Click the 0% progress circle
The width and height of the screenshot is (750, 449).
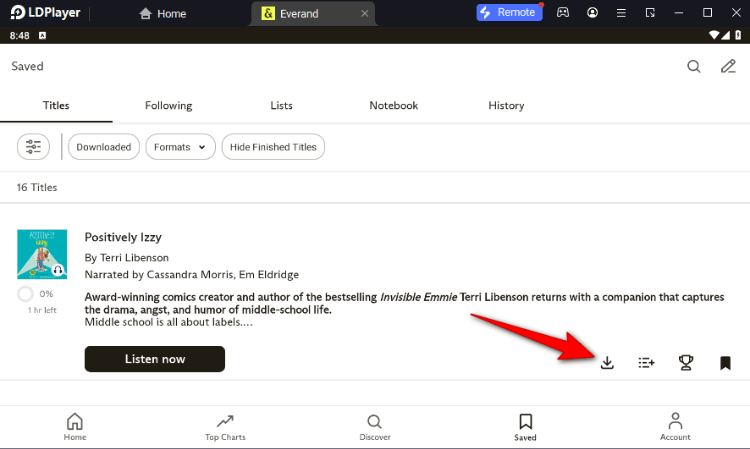pos(25,294)
